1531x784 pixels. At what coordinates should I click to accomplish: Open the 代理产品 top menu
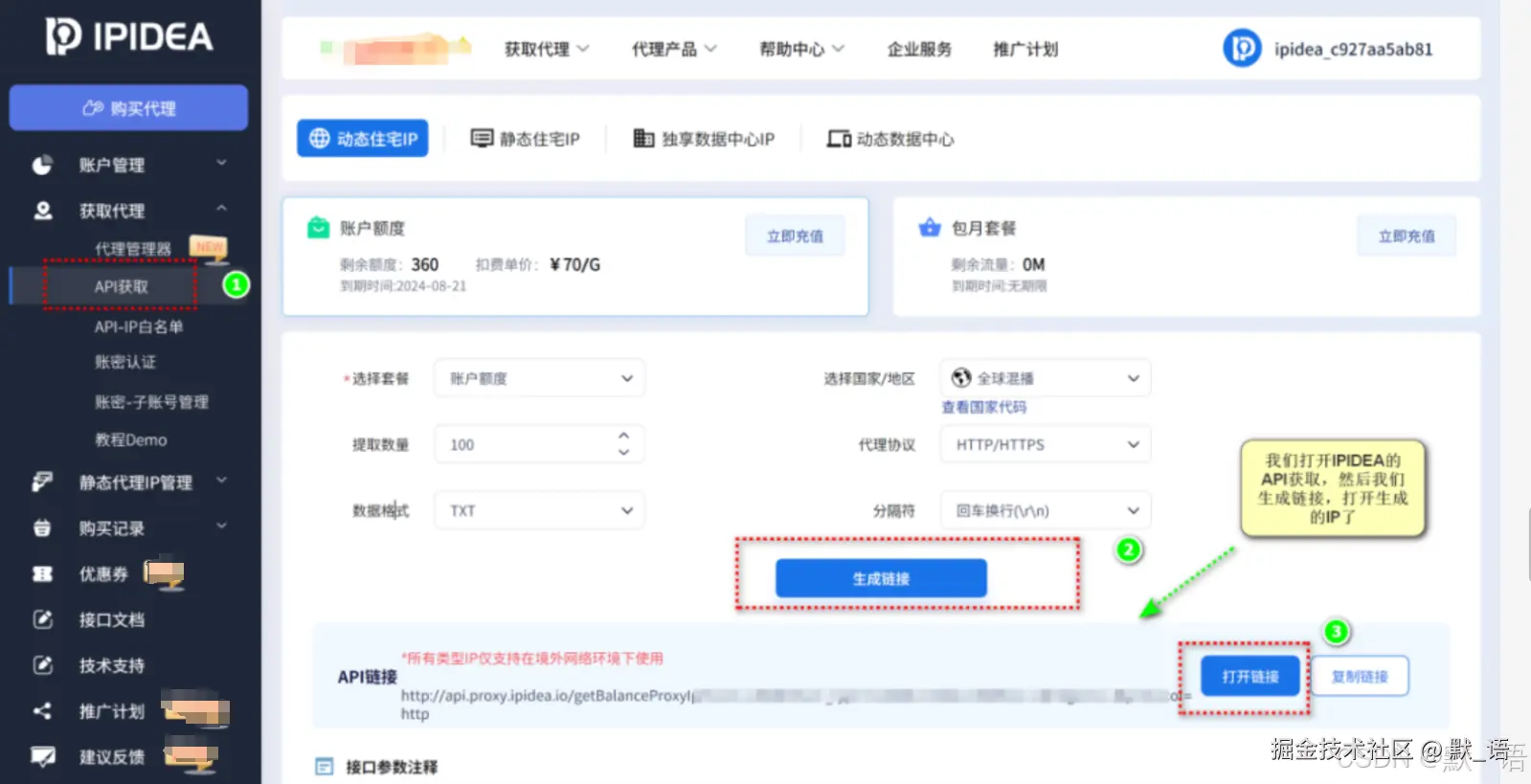[674, 49]
